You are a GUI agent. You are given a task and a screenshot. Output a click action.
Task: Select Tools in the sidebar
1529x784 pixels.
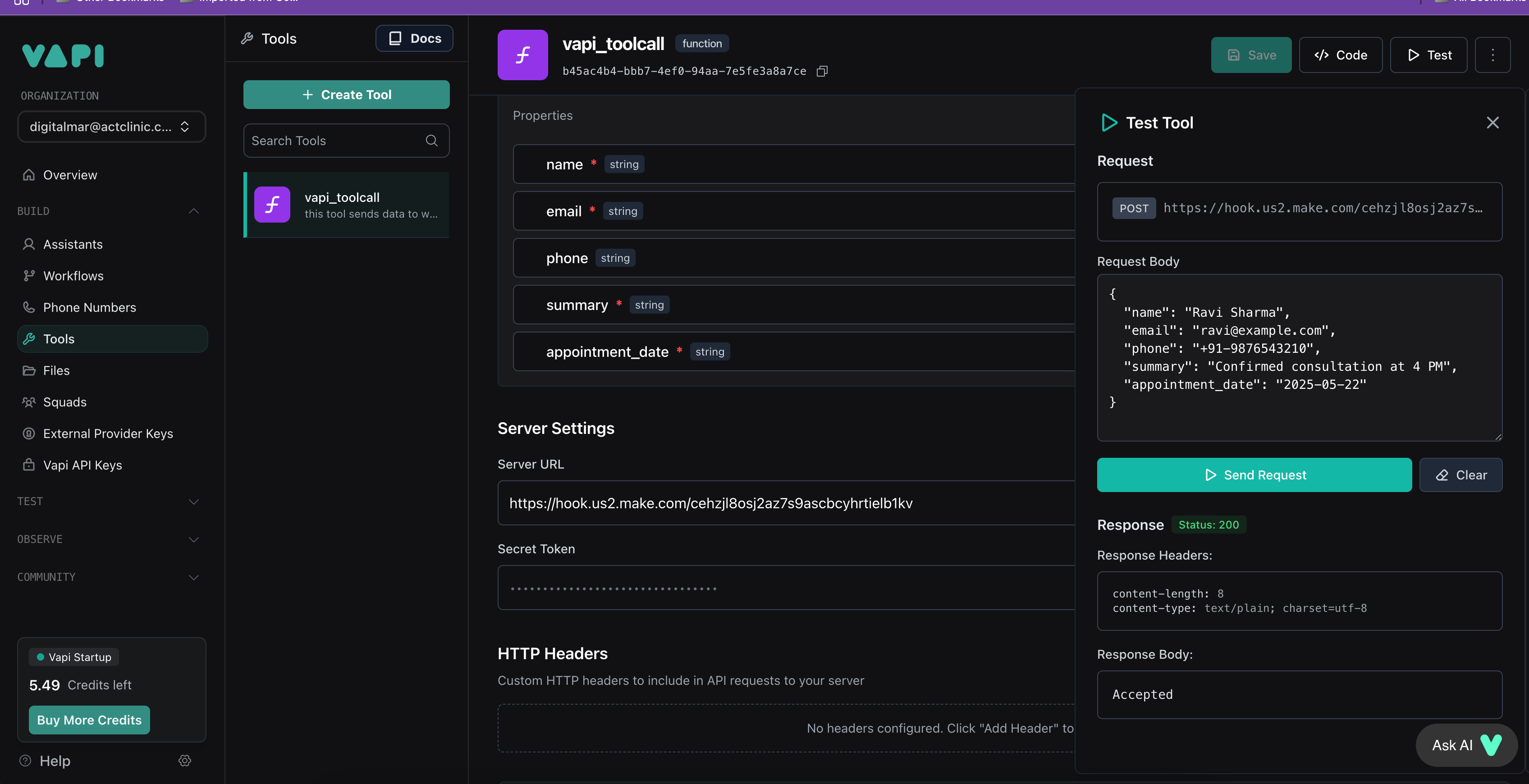pyautogui.click(x=112, y=339)
